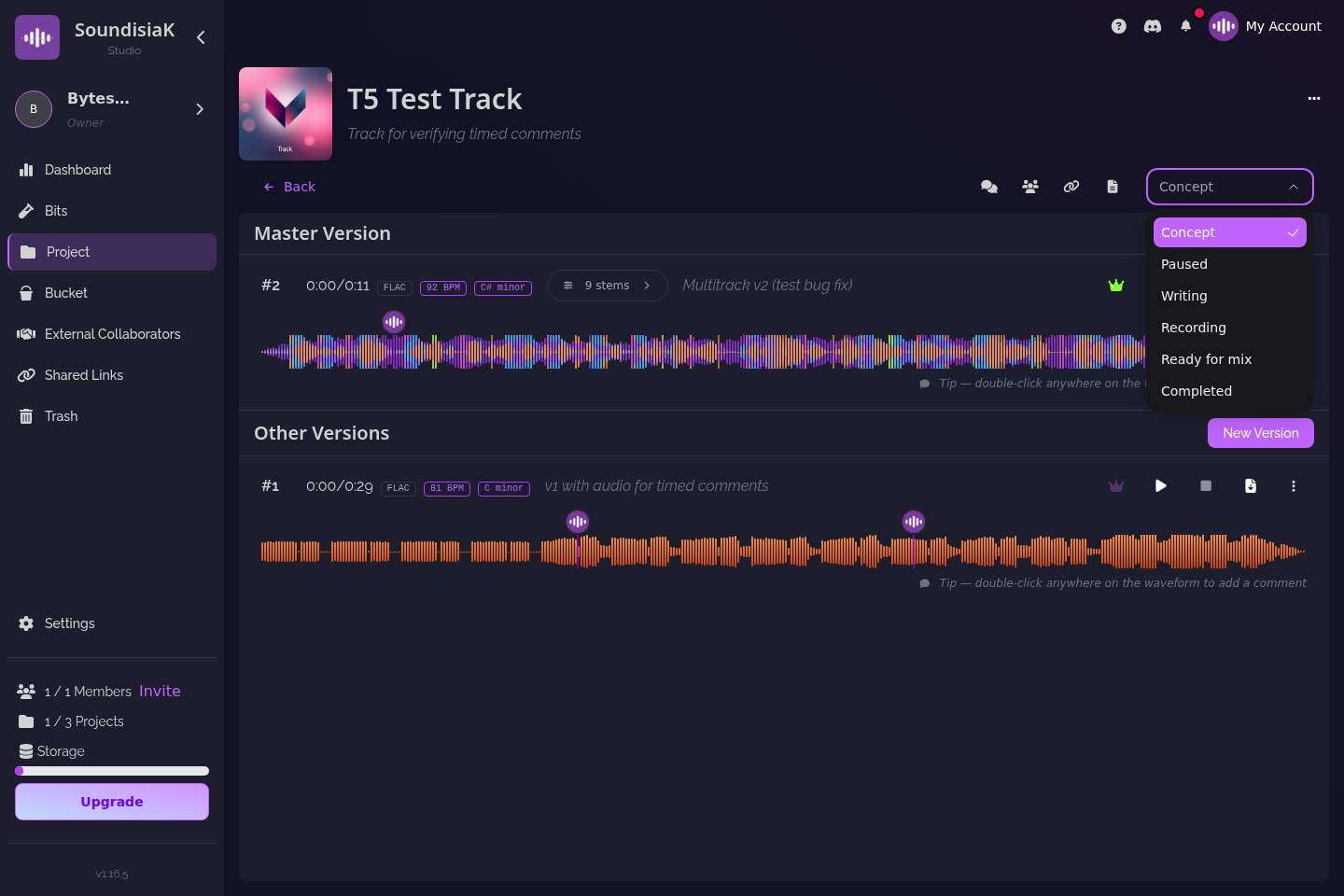Expand the 9 stems panel
The height and width of the screenshot is (896, 1344).
[608, 286]
